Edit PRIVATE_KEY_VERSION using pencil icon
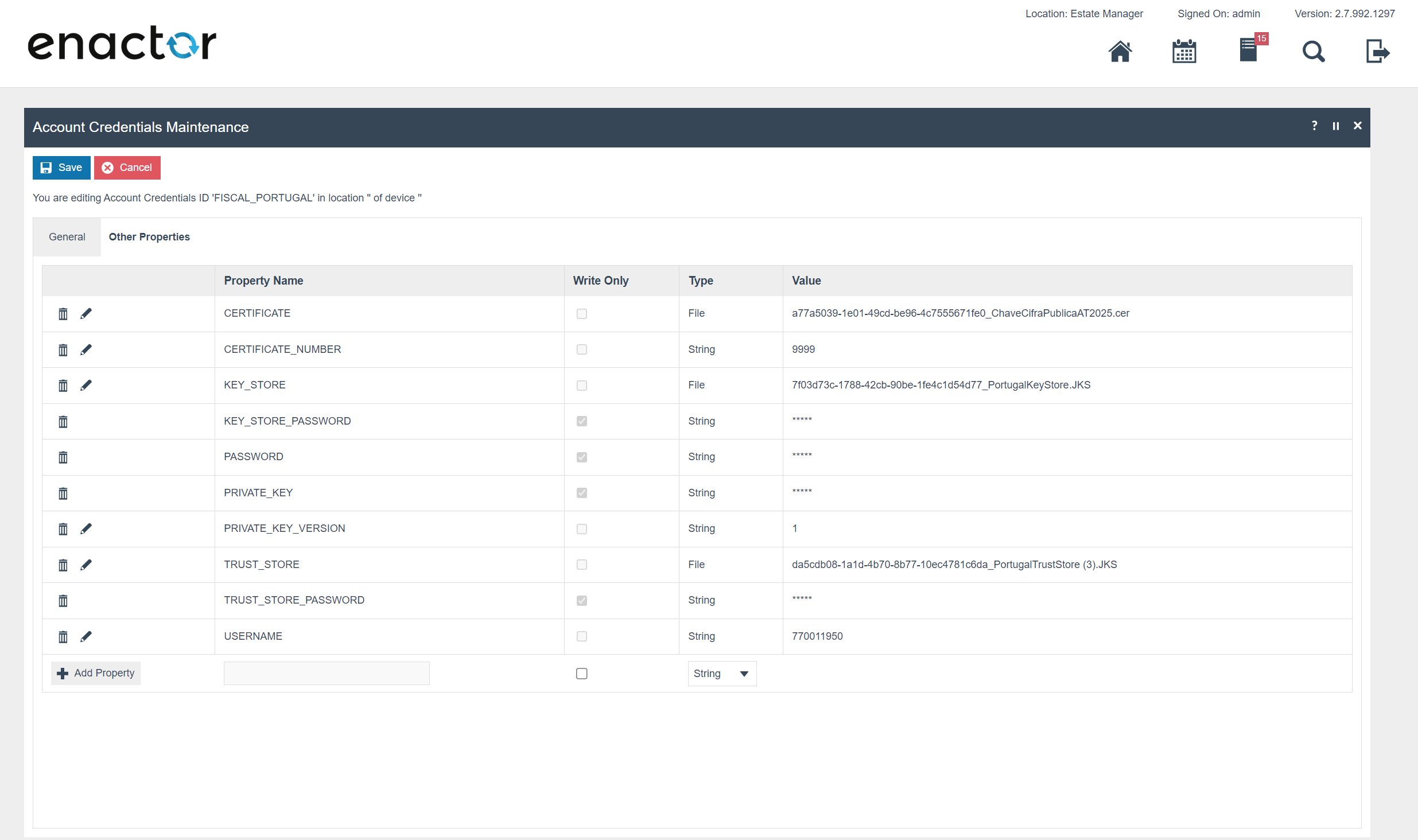This screenshot has width=1418, height=840. (86, 529)
